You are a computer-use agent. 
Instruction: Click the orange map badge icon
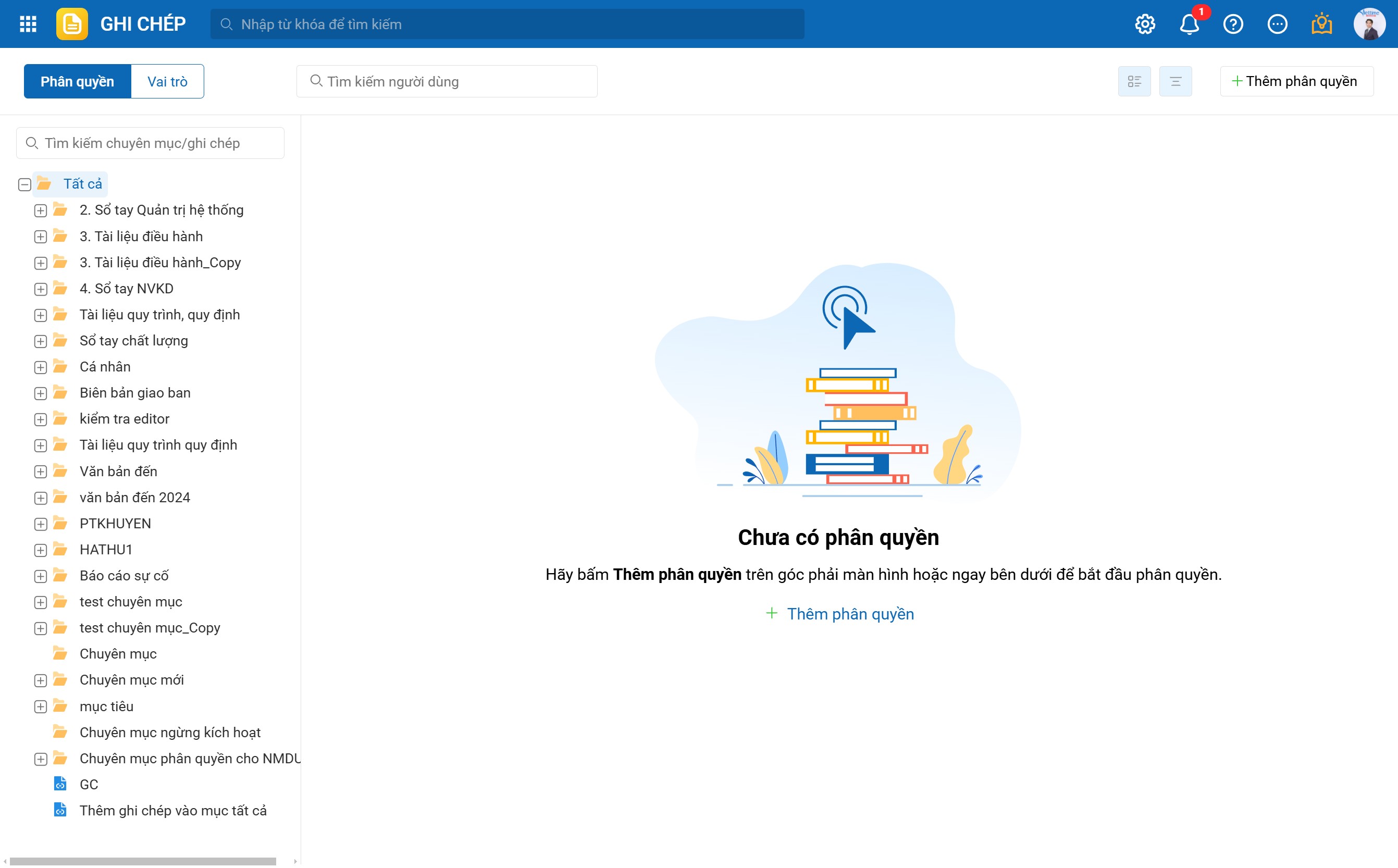coord(1321,24)
